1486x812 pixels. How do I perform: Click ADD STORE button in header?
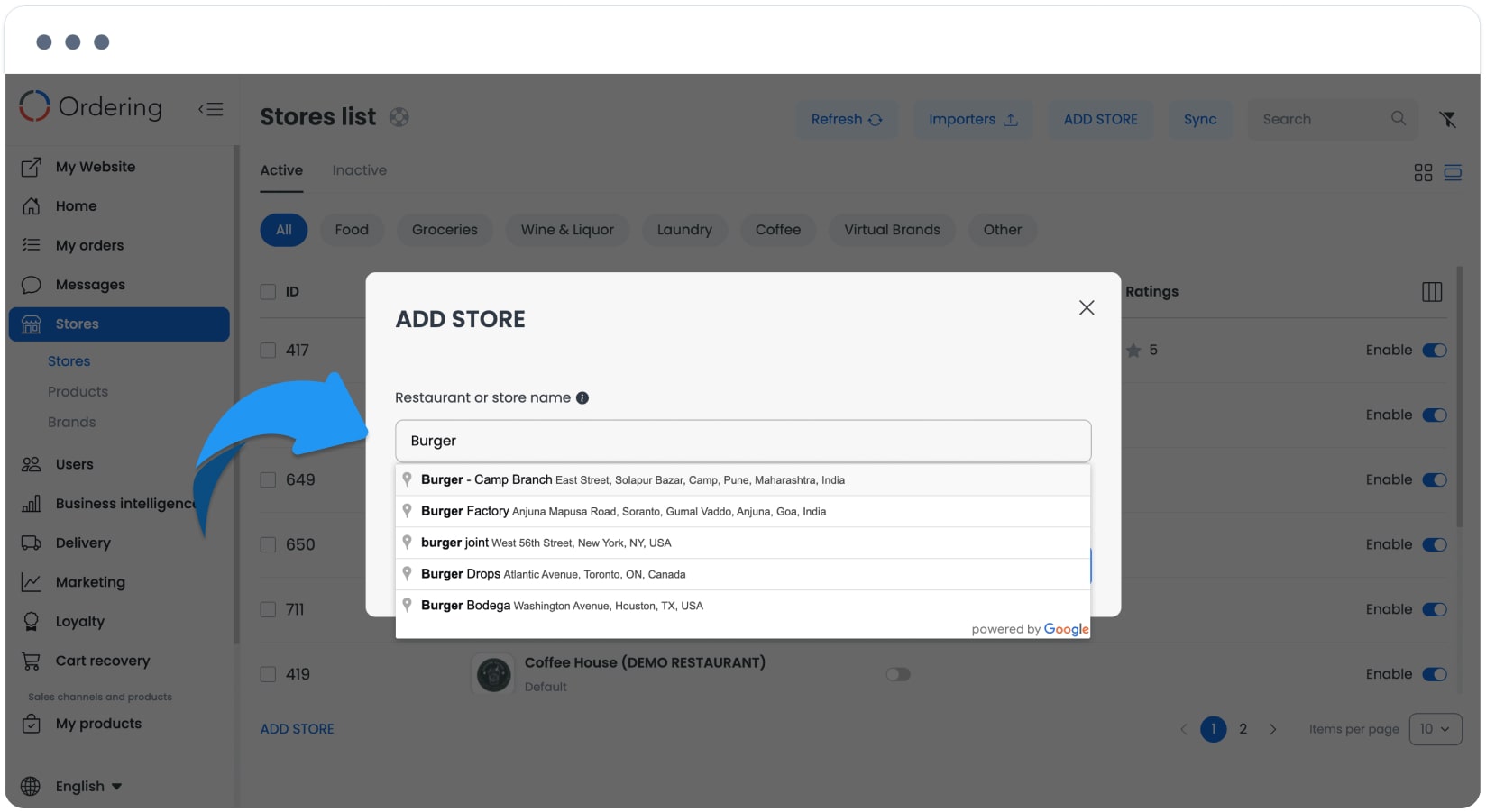[x=1100, y=119]
